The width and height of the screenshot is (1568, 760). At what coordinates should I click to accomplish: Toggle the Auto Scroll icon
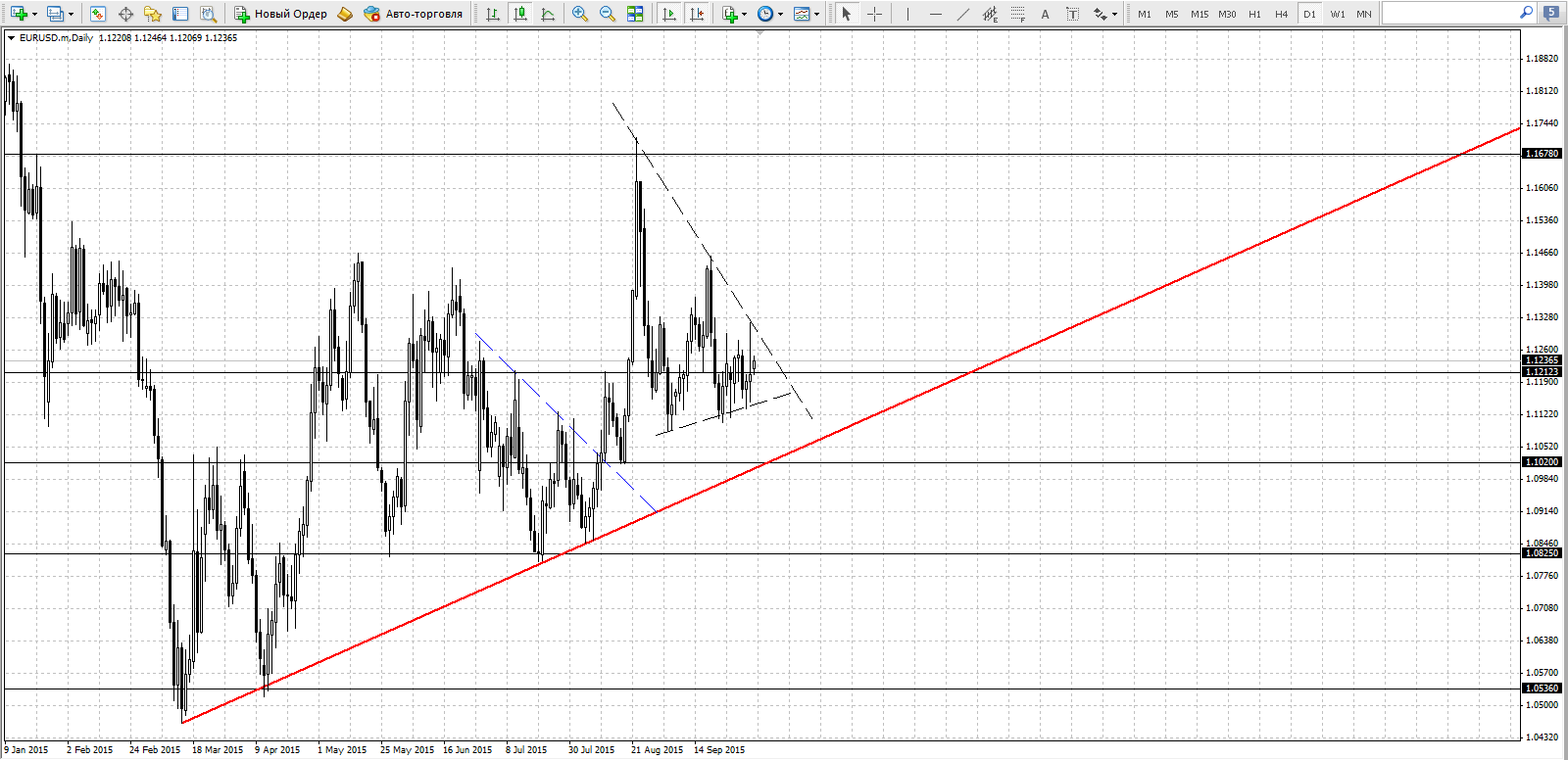click(669, 14)
